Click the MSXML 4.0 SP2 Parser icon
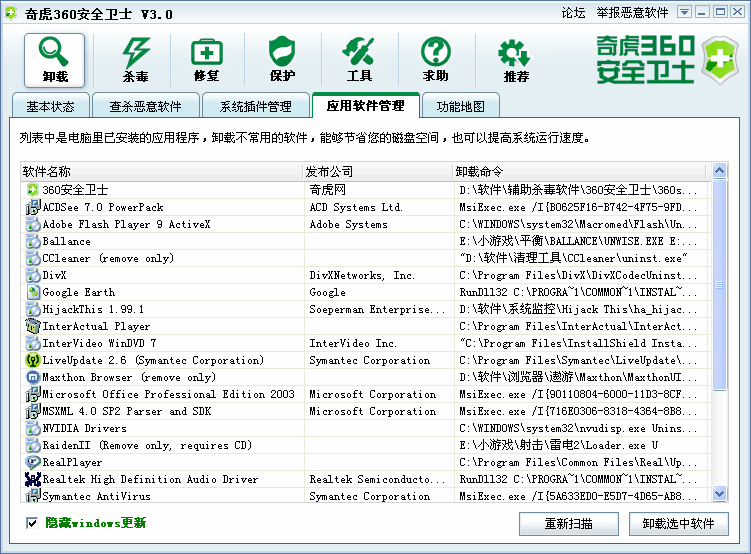The width and height of the screenshot is (751, 554). [x=33, y=411]
